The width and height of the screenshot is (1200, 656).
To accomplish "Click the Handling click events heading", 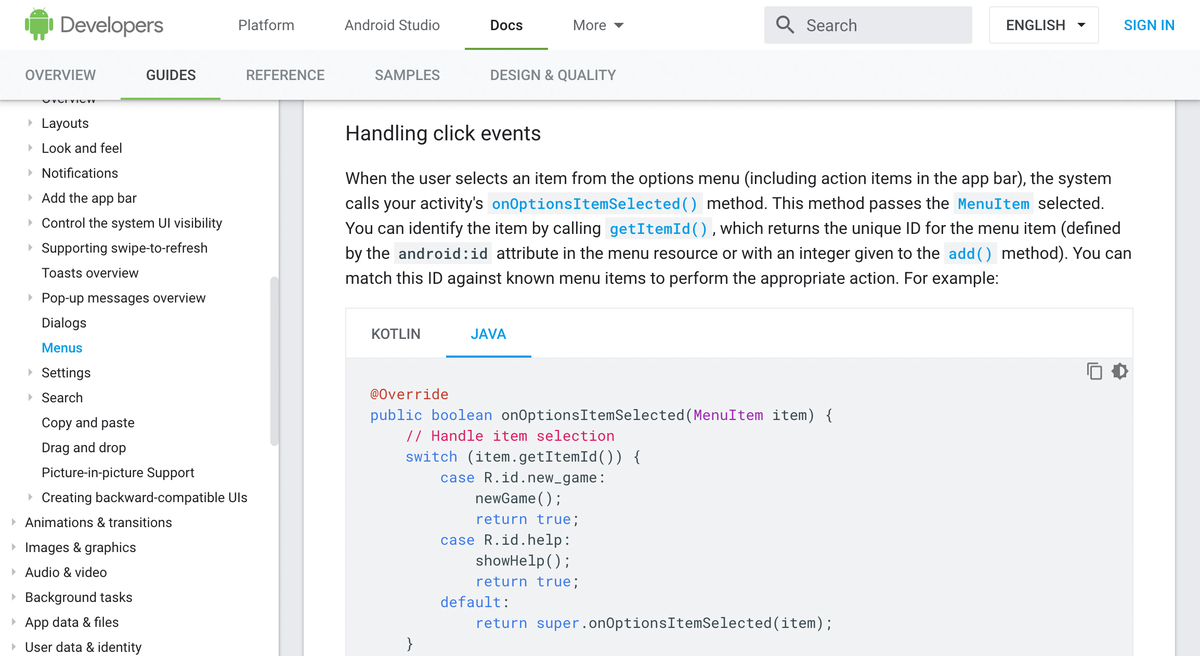I will point(443,134).
